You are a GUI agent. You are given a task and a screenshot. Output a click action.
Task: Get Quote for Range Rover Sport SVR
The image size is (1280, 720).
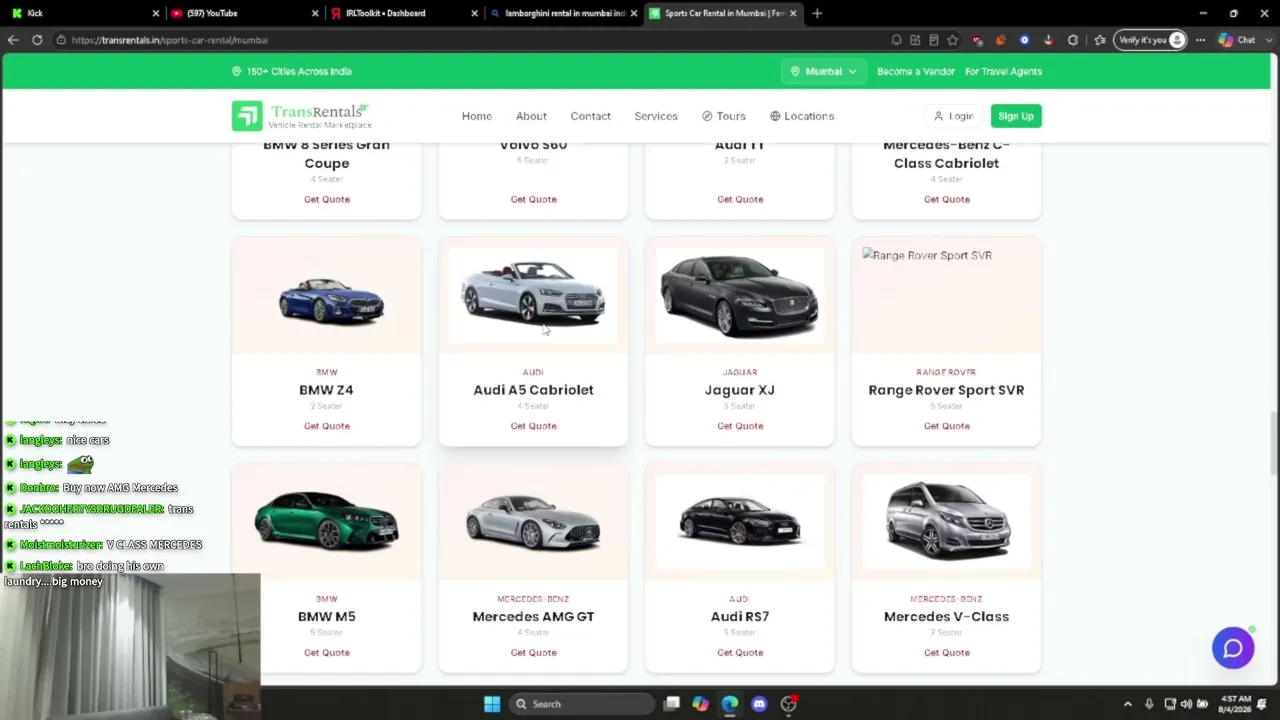tap(946, 426)
